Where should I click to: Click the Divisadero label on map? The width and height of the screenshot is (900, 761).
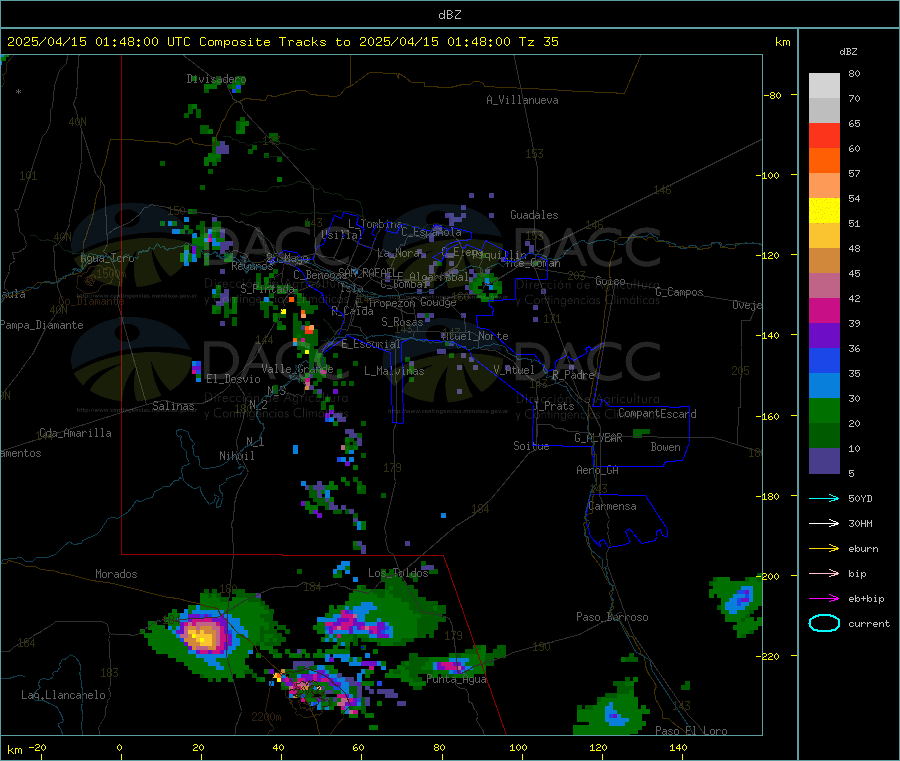(x=216, y=79)
